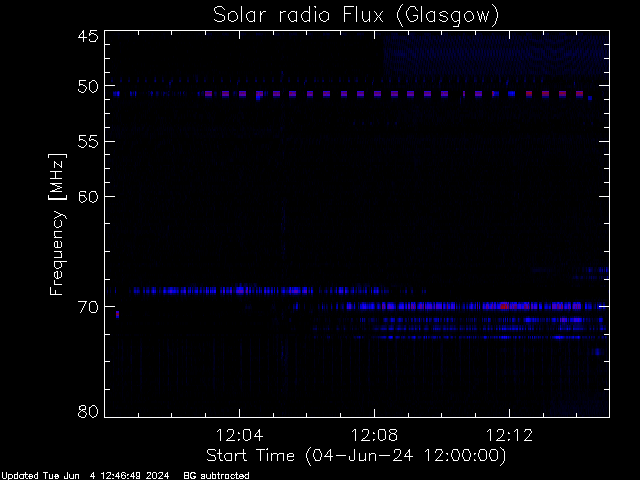Click the 'Updated Tue Jun 4 12:46:49 2024' text
This screenshot has height=480, width=640.
(x=85, y=476)
